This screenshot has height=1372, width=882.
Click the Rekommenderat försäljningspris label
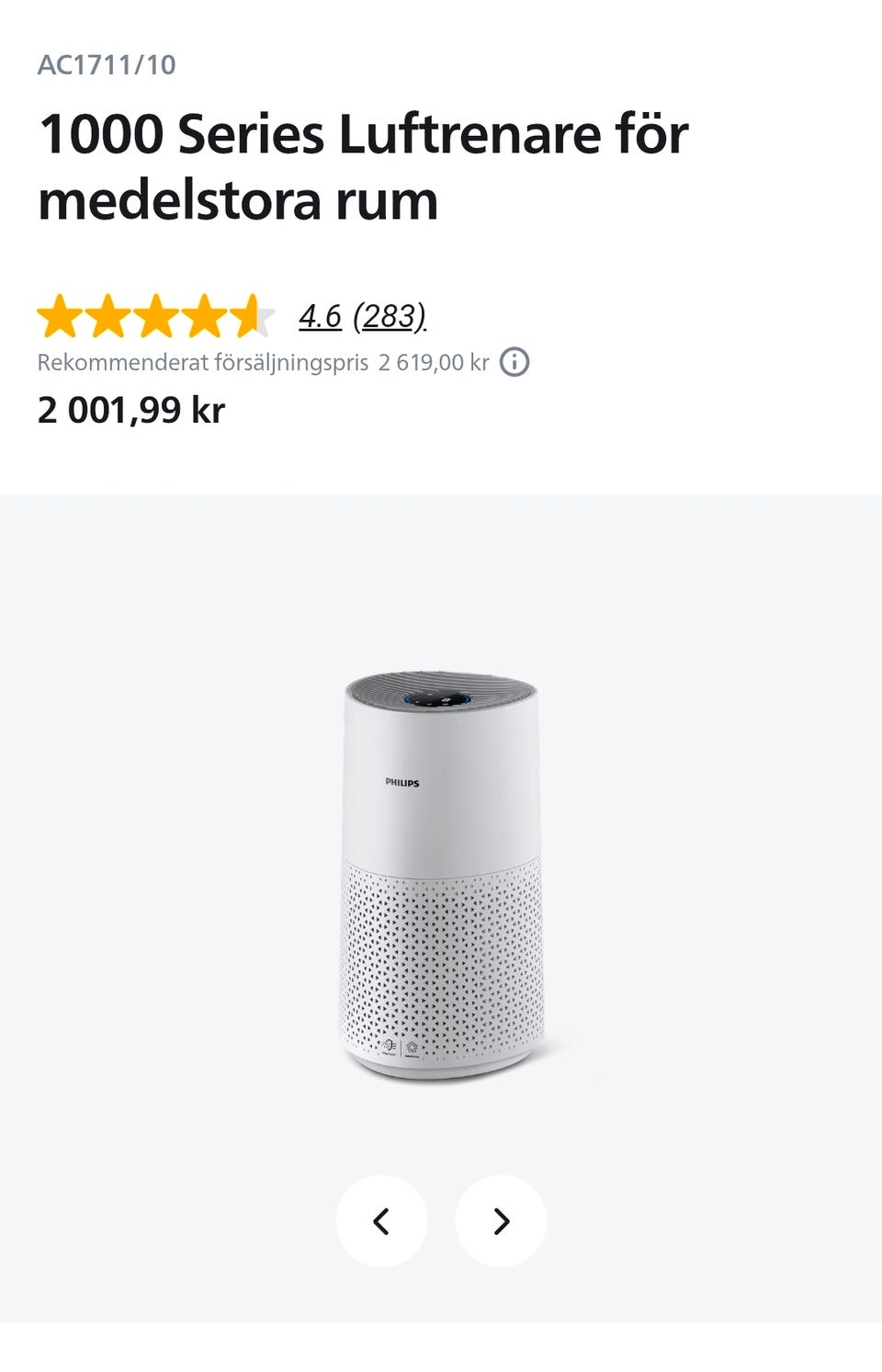tap(202, 362)
